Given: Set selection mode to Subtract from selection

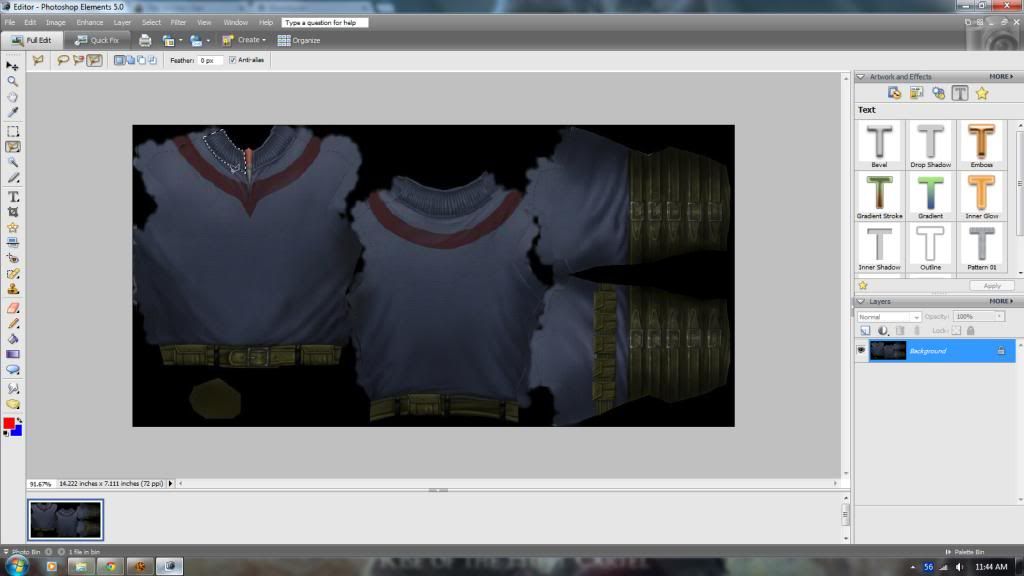Looking at the screenshot, I should [x=141, y=60].
